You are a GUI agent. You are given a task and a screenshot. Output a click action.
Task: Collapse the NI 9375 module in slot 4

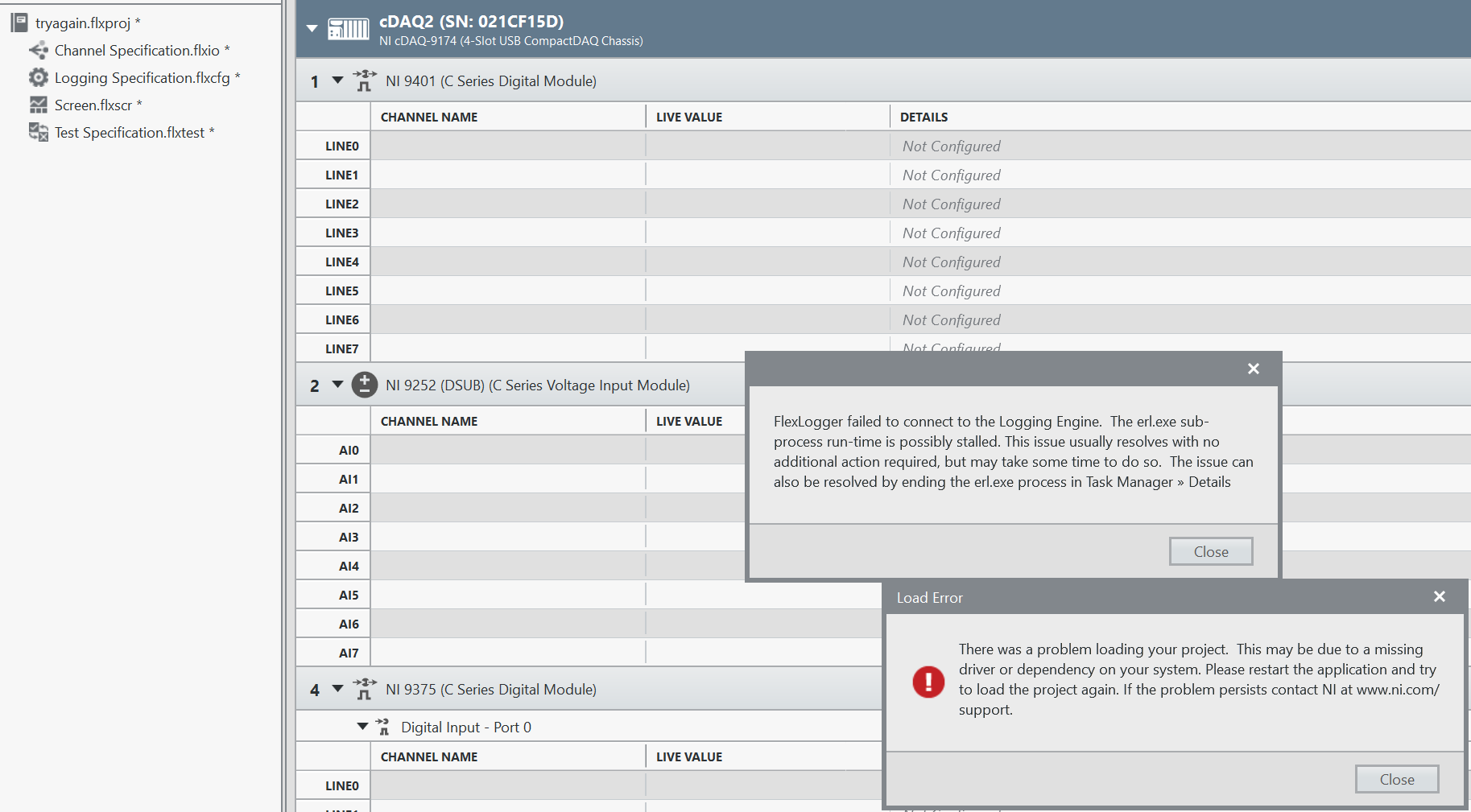(x=337, y=689)
